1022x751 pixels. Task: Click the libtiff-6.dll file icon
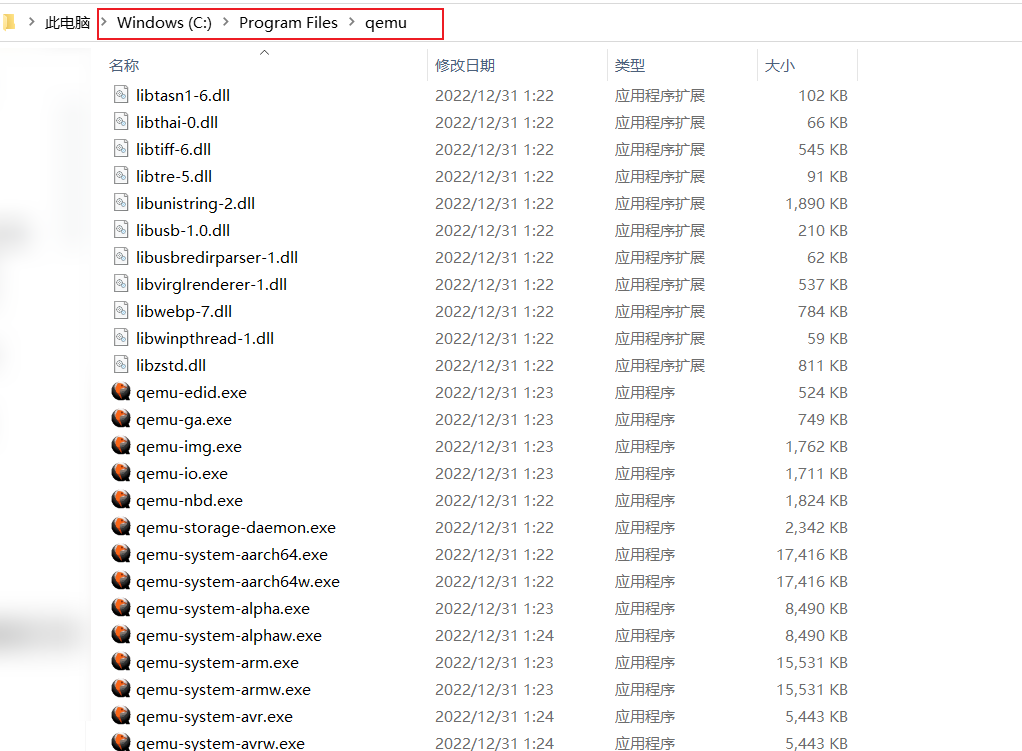121,149
